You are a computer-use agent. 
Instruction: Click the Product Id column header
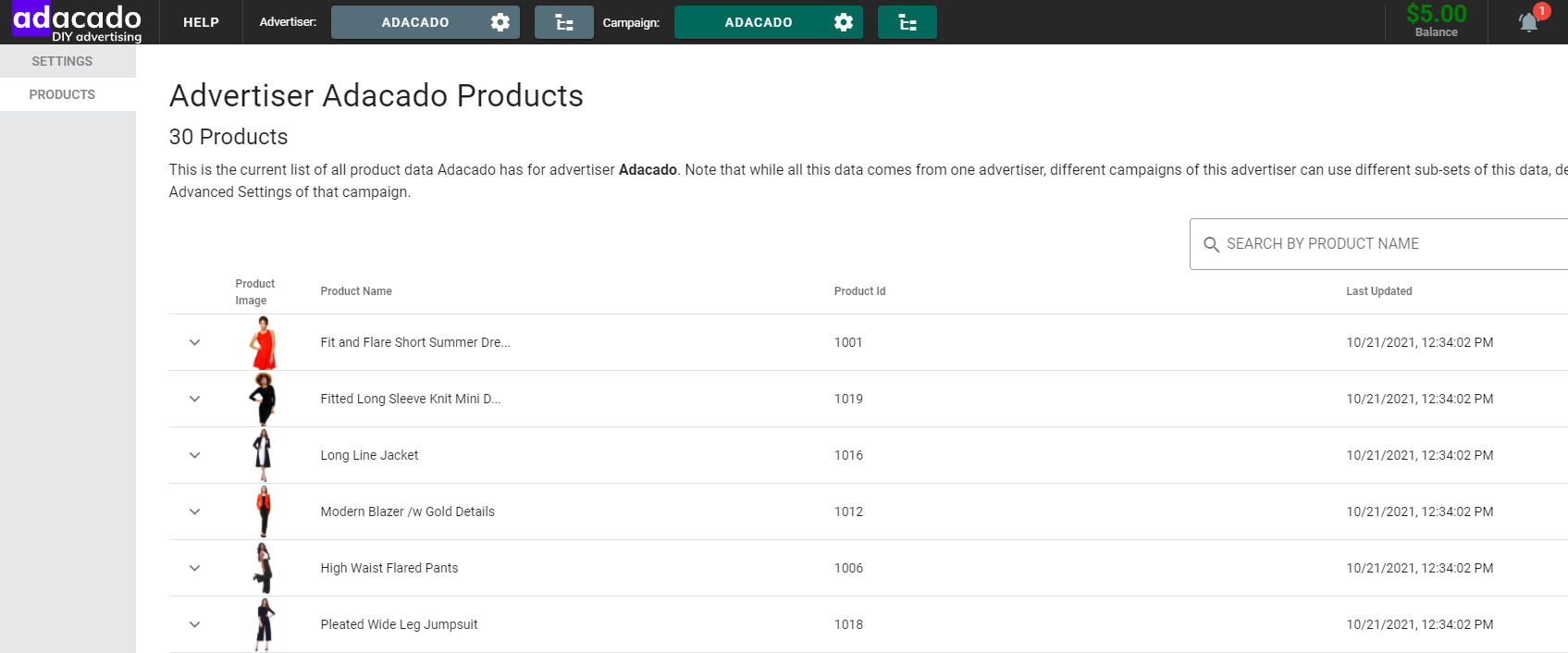859,291
